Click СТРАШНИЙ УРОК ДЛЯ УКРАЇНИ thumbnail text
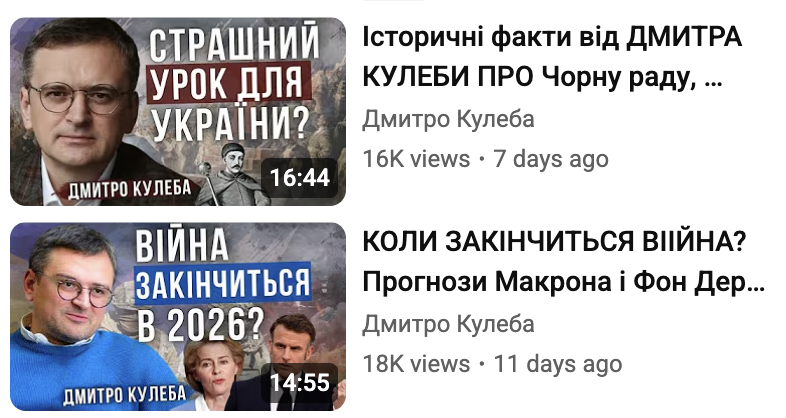This screenshot has width=786, height=418. pyautogui.click(x=232, y=83)
